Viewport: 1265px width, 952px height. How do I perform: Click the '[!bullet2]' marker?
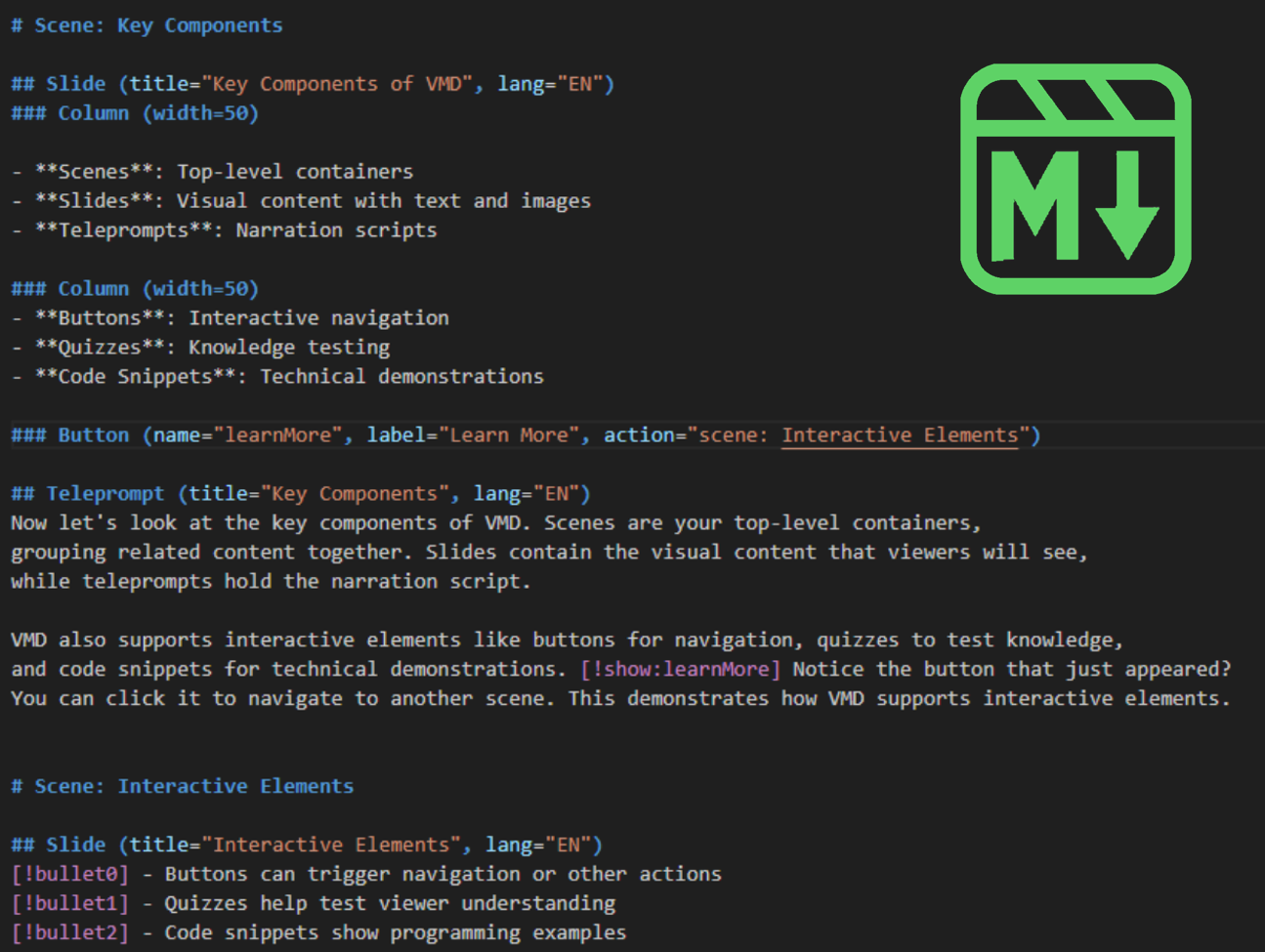[69, 933]
